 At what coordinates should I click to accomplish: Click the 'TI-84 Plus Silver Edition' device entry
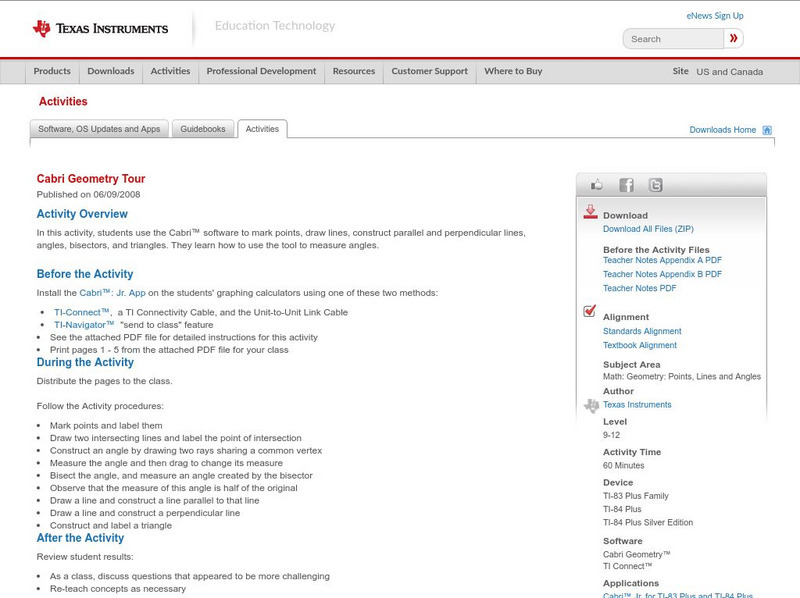648,522
